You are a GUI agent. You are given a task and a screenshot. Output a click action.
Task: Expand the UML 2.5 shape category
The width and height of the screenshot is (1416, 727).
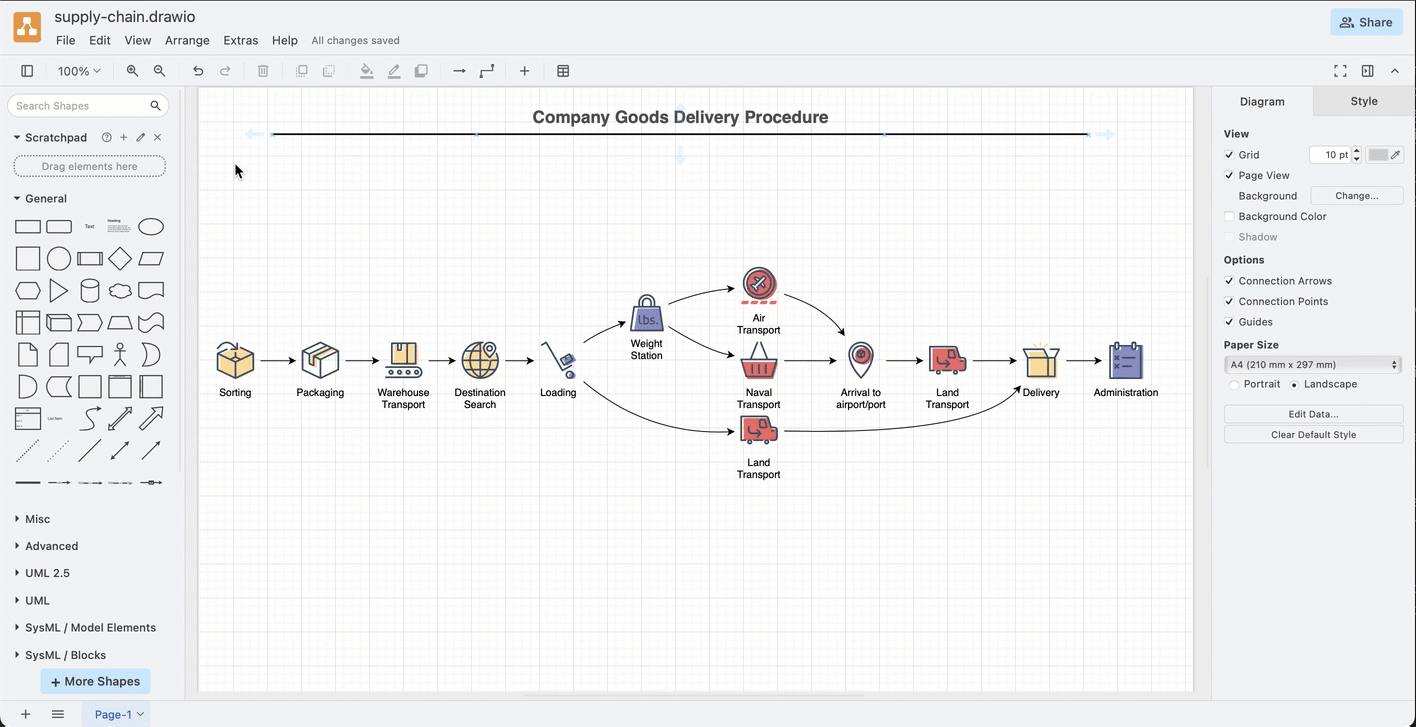43,573
